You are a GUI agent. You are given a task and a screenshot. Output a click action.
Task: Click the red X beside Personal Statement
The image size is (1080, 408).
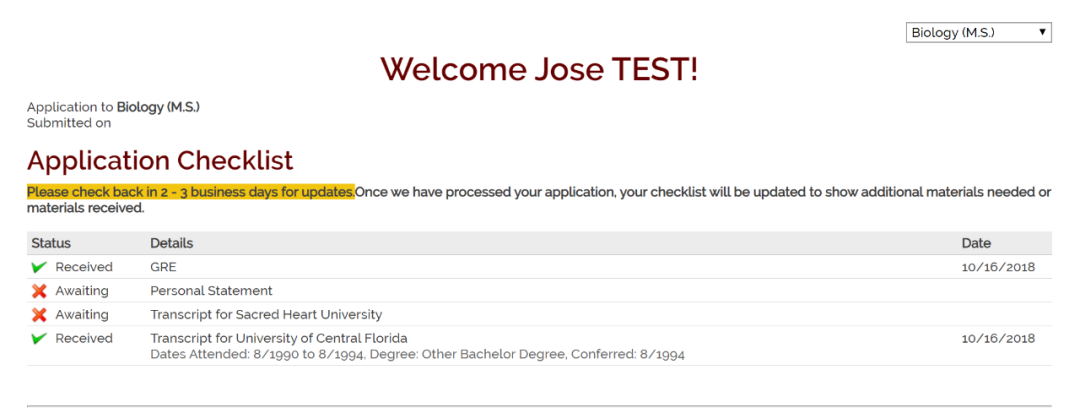point(39,291)
